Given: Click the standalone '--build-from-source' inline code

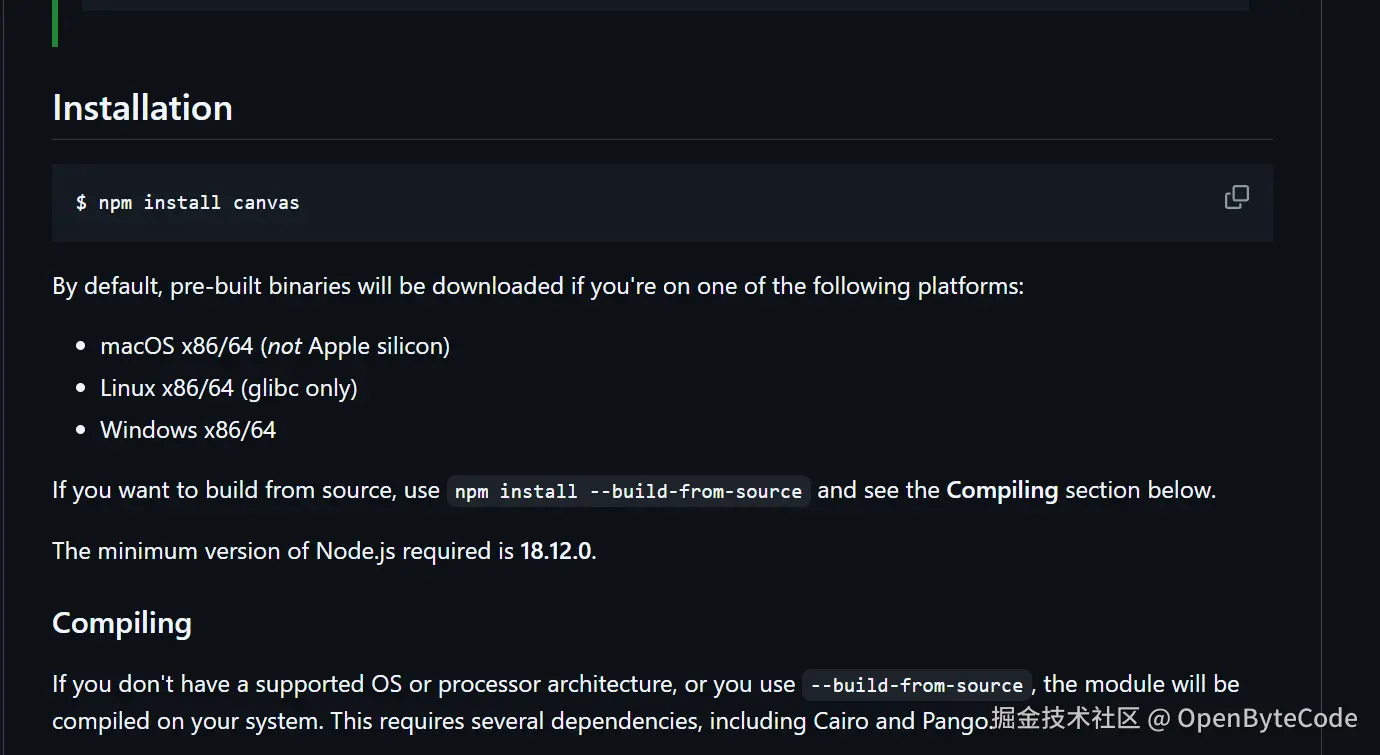Looking at the screenshot, I should coord(916,685).
